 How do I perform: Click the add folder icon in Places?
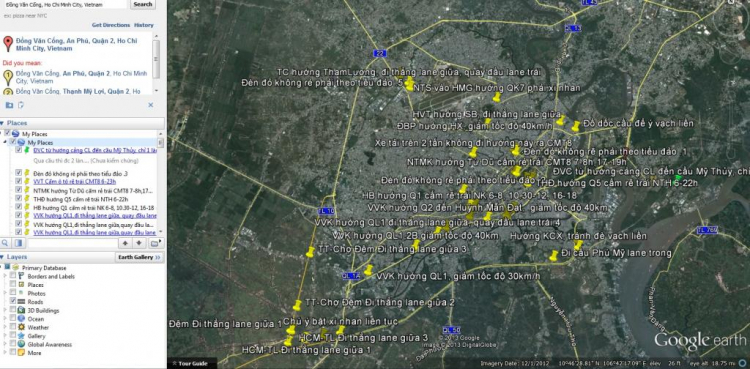point(154,243)
